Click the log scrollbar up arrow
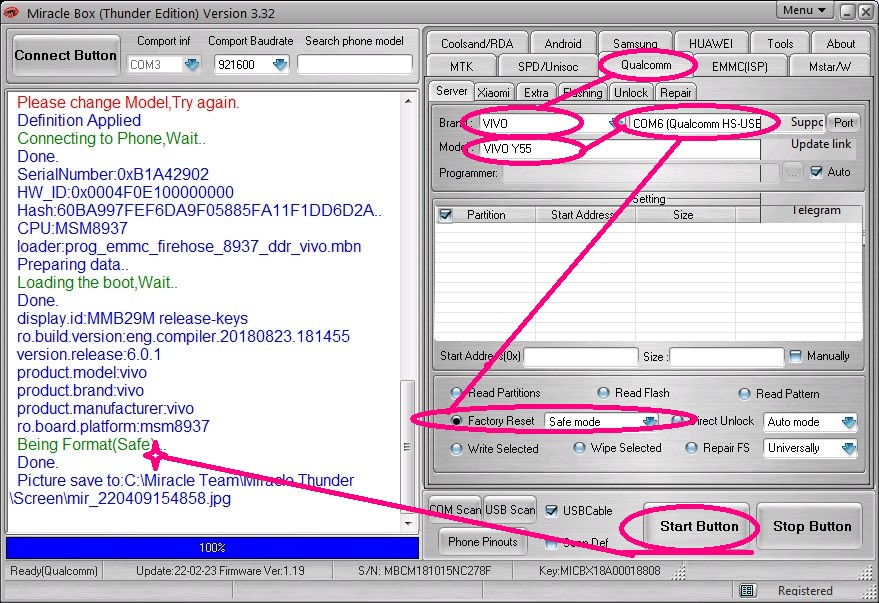 pos(408,101)
